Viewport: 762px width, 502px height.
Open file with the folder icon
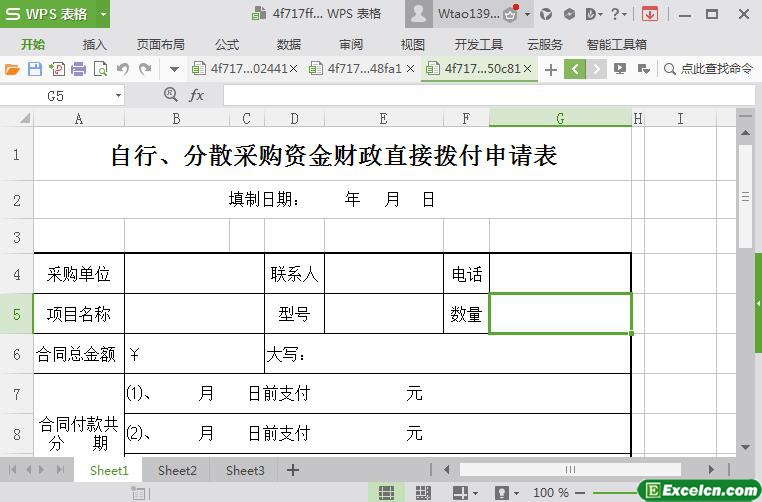tap(12, 69)
